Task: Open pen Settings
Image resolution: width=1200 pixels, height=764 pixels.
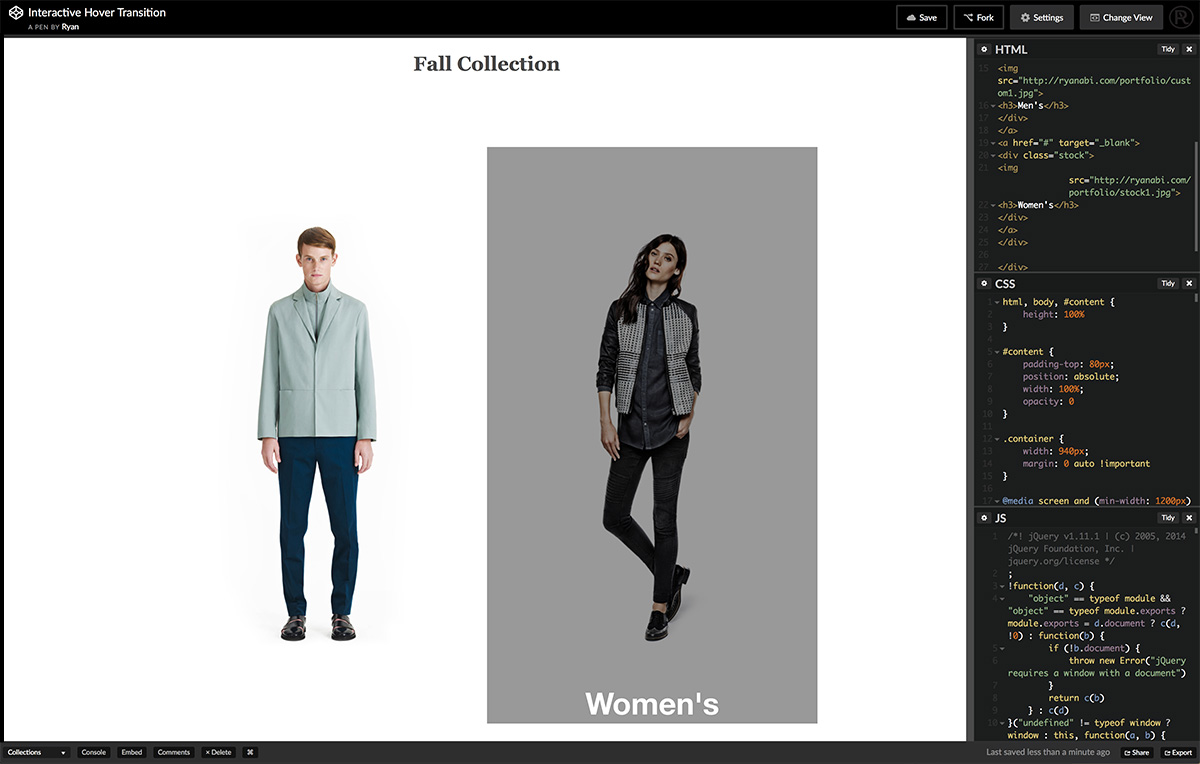Action: tap(1041, 17)
